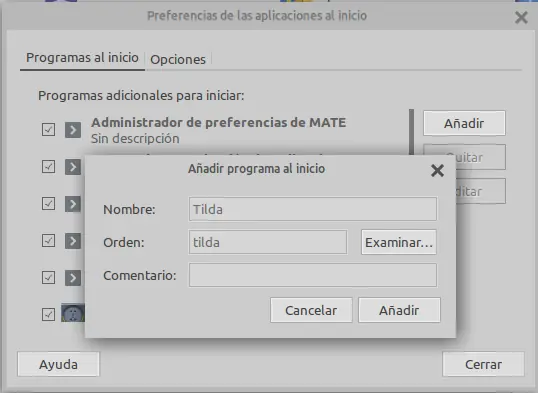Image resolution: width=538 pixels, height=393 pixels.
Task: Confirm with Añadir in the add program dialog
Action: coord(399,310)
